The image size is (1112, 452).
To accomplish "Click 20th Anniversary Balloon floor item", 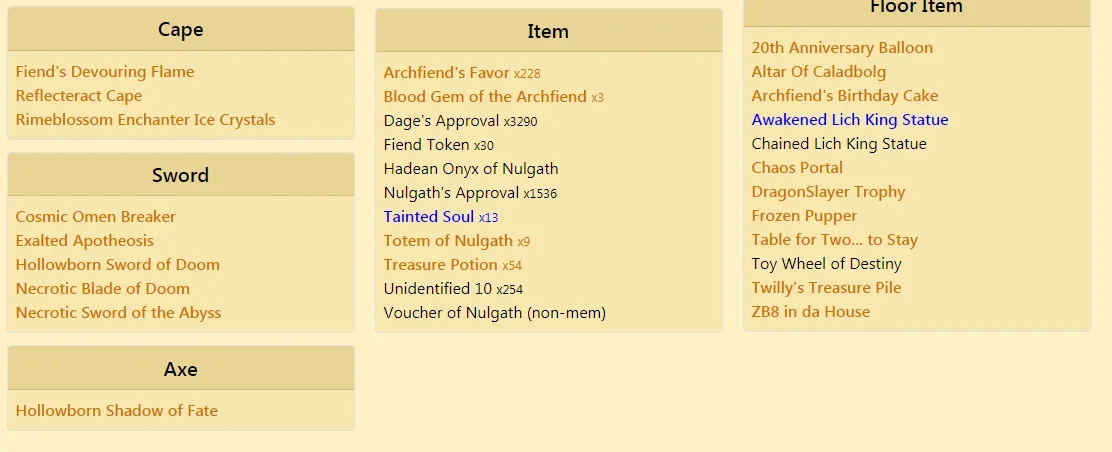I will pyautogui.click(x=843, y=48).
